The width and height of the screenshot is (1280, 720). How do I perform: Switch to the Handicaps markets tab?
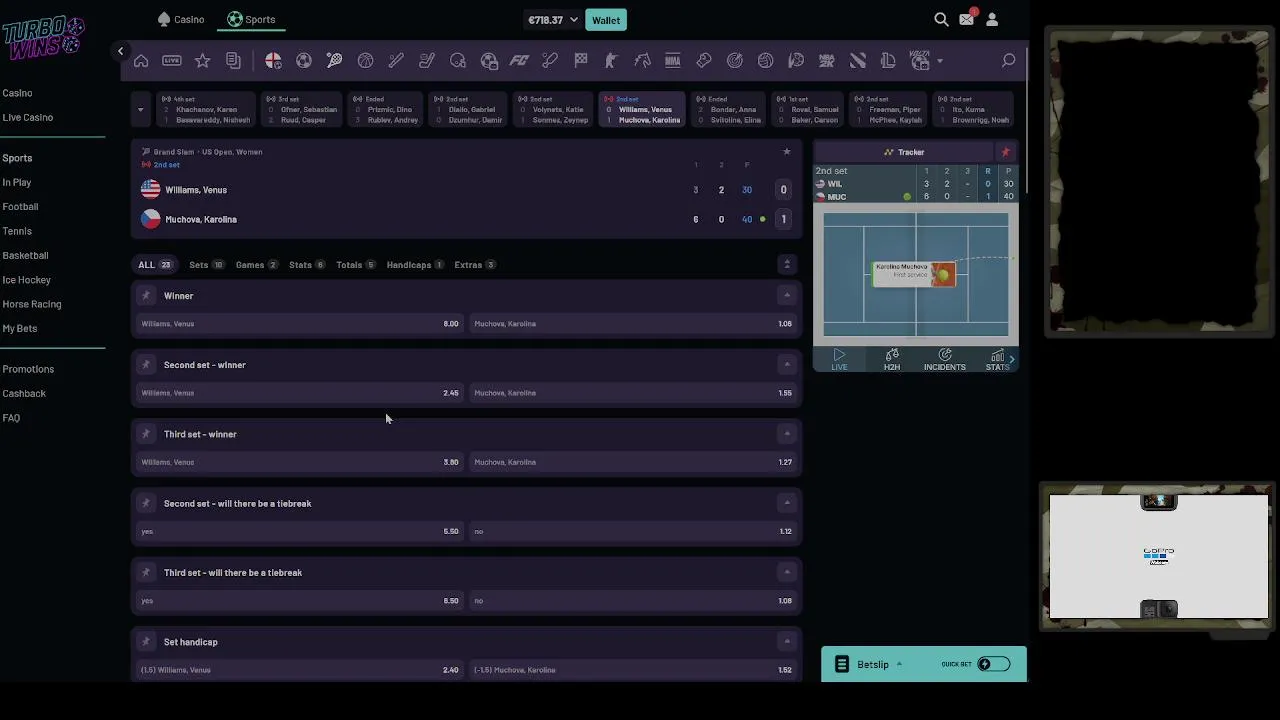pos(415,265)
